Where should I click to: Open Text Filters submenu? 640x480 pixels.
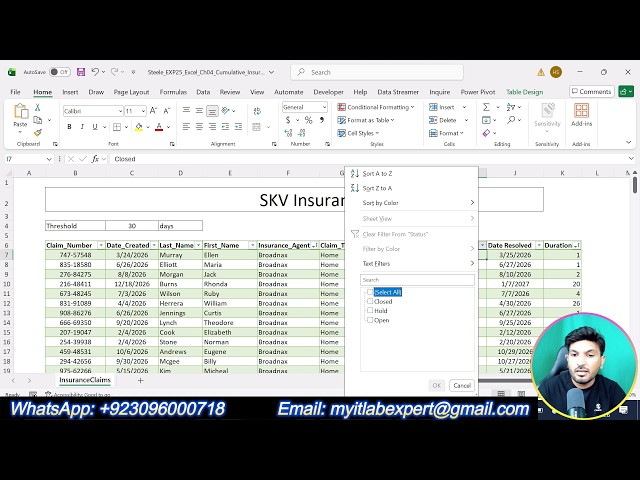pos(411,264)
